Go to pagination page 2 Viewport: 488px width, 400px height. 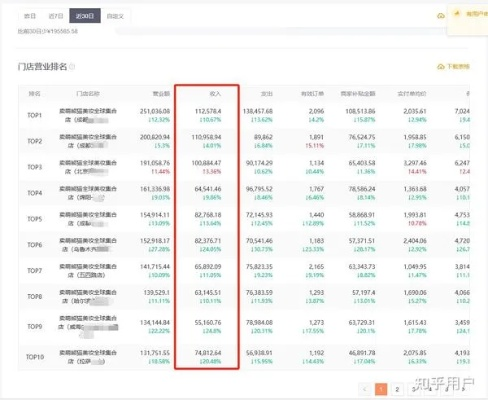coord(397,389)
